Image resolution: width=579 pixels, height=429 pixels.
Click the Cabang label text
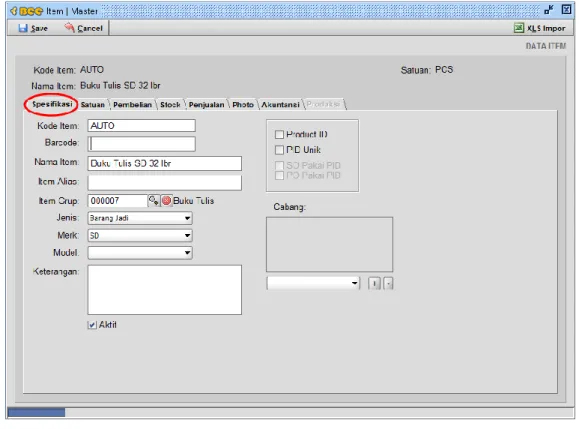[x=290, y=207]
